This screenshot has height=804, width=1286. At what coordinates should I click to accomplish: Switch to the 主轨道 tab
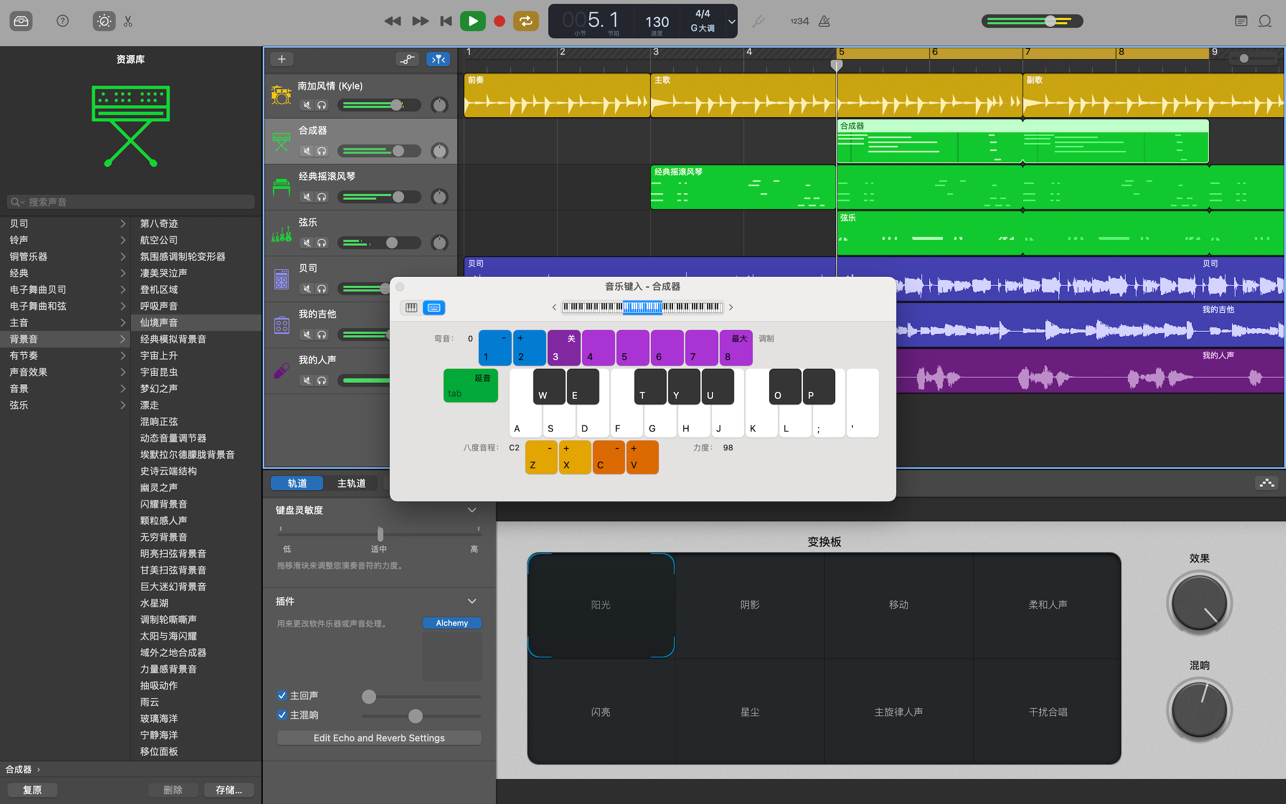click(x=351, y=484)
